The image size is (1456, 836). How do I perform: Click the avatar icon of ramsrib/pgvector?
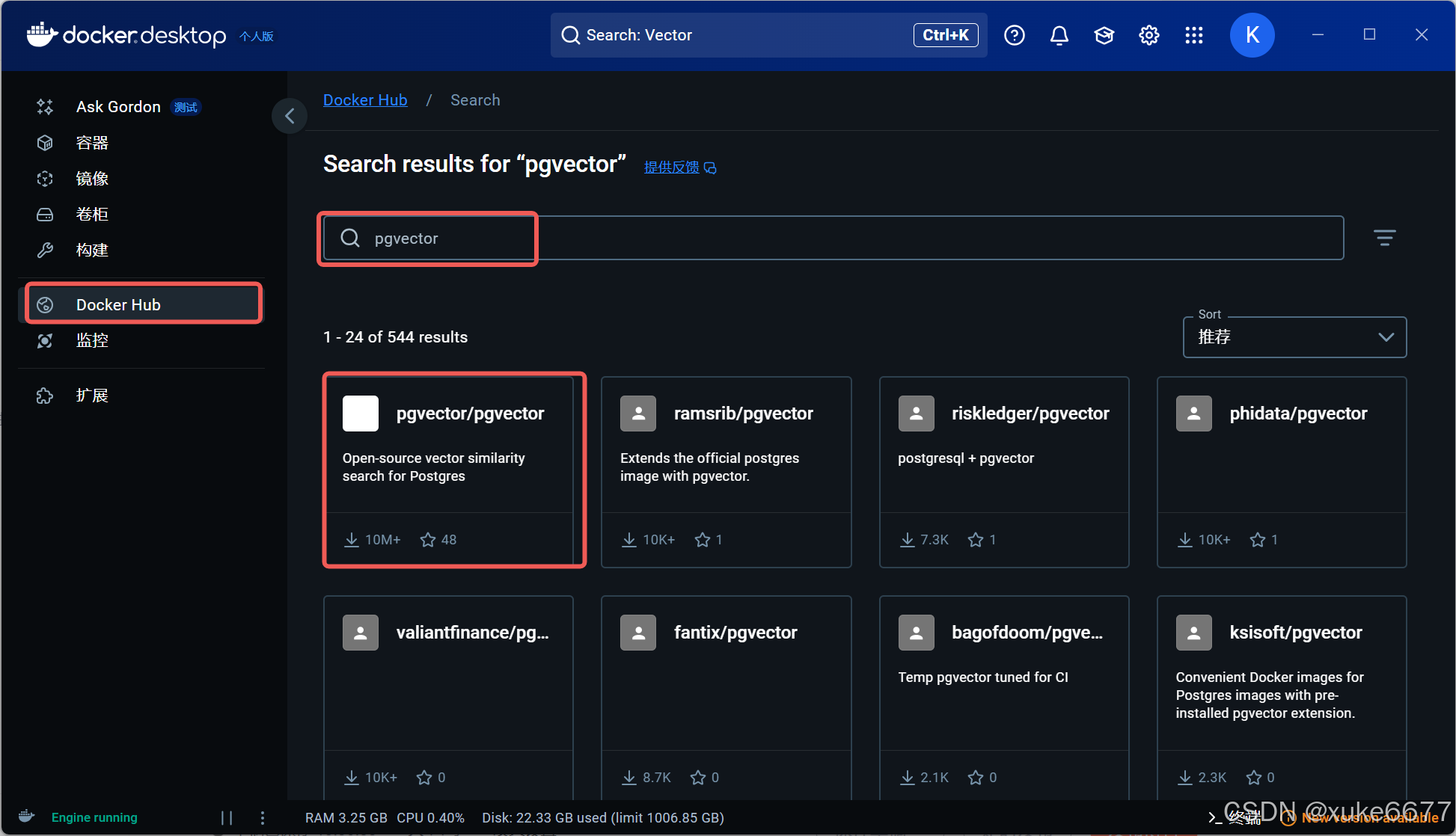[638, 414]
